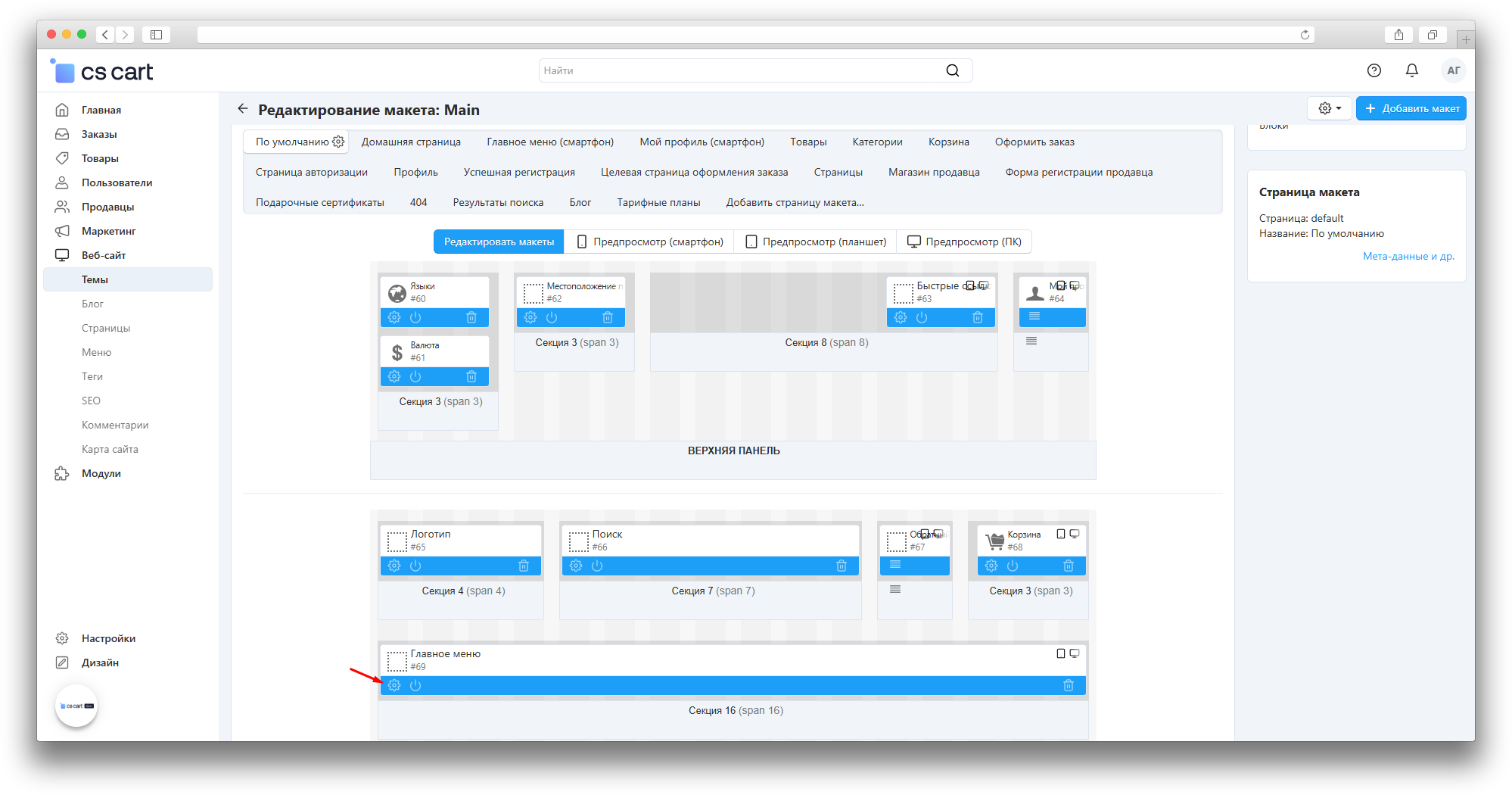1512x795 pixels.
Task: Click the notifications bell icon
Action: coord(1411,70)
